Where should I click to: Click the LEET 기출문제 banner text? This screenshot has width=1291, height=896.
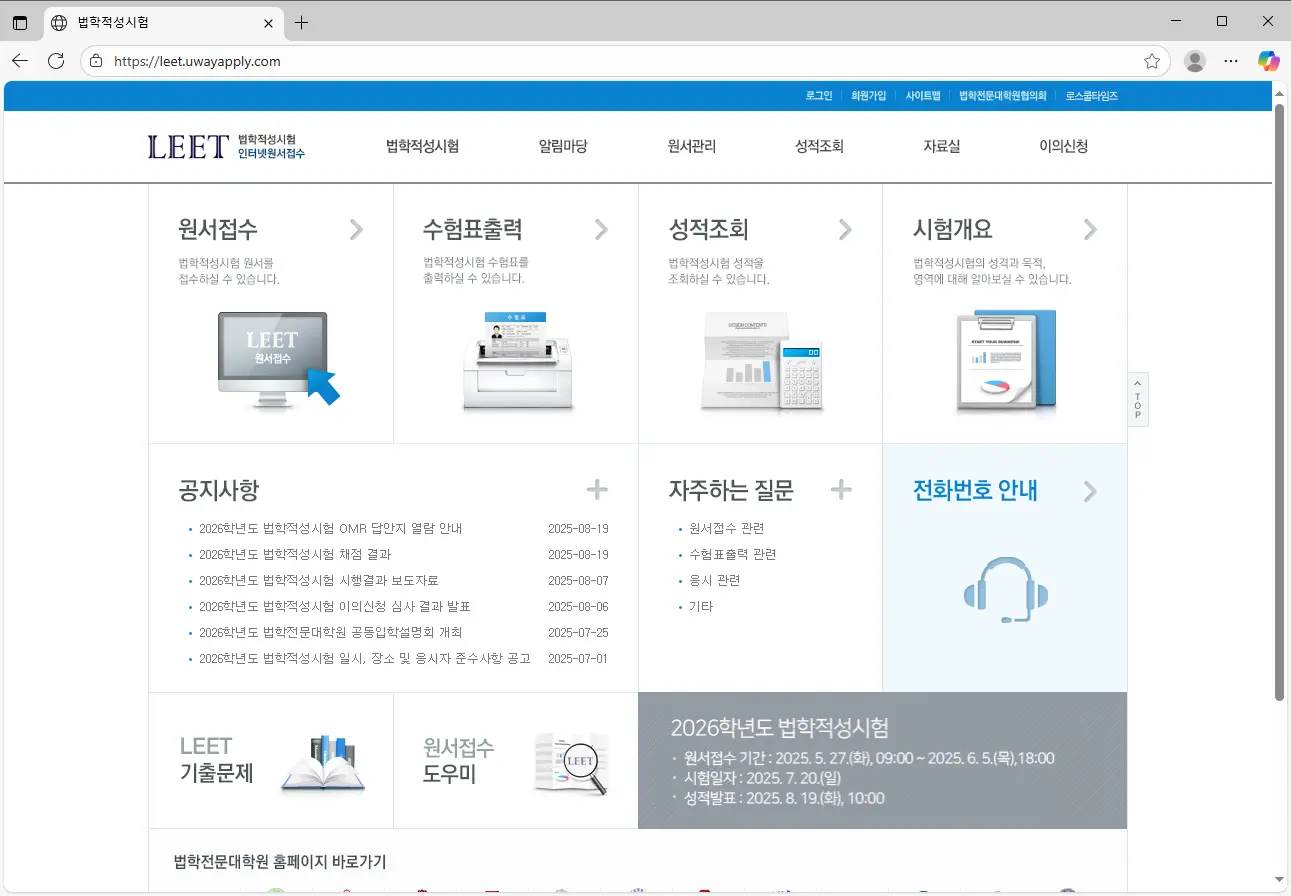[x=217, y=760]
